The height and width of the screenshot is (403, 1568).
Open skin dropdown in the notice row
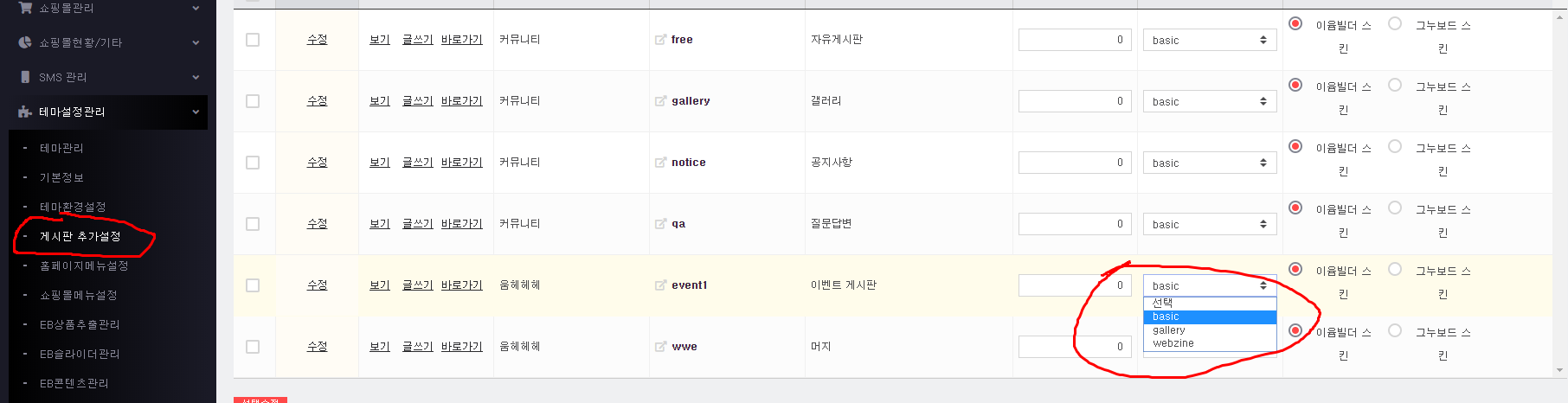pyautogui.click(x=1210, y=163)
